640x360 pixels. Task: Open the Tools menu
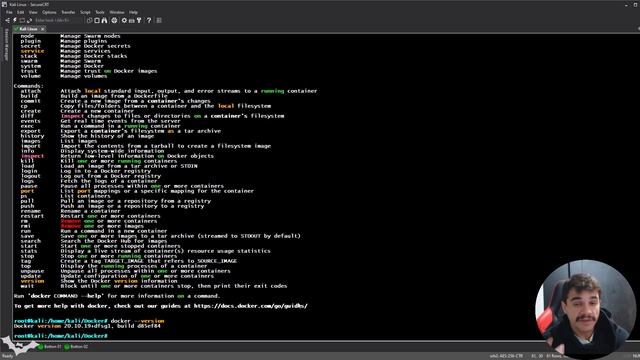click(x=100, y=12)
